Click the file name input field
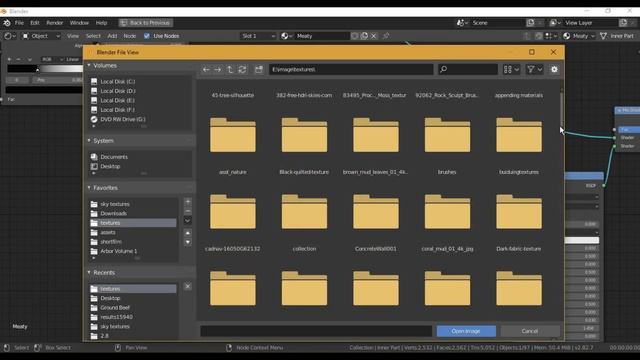The height and width of the screenshot is (360, 640). click(x=316, y=331)
